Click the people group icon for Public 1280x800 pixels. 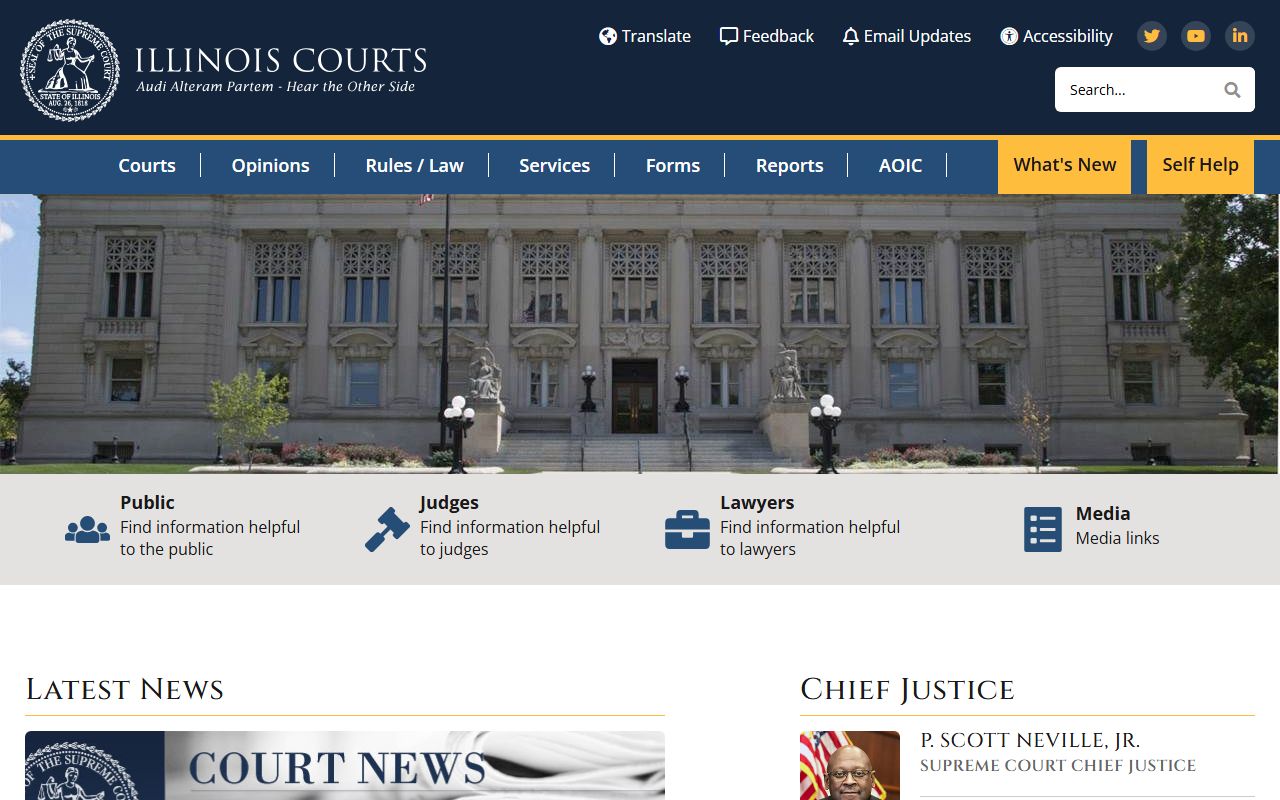click(x=87, y=529)
